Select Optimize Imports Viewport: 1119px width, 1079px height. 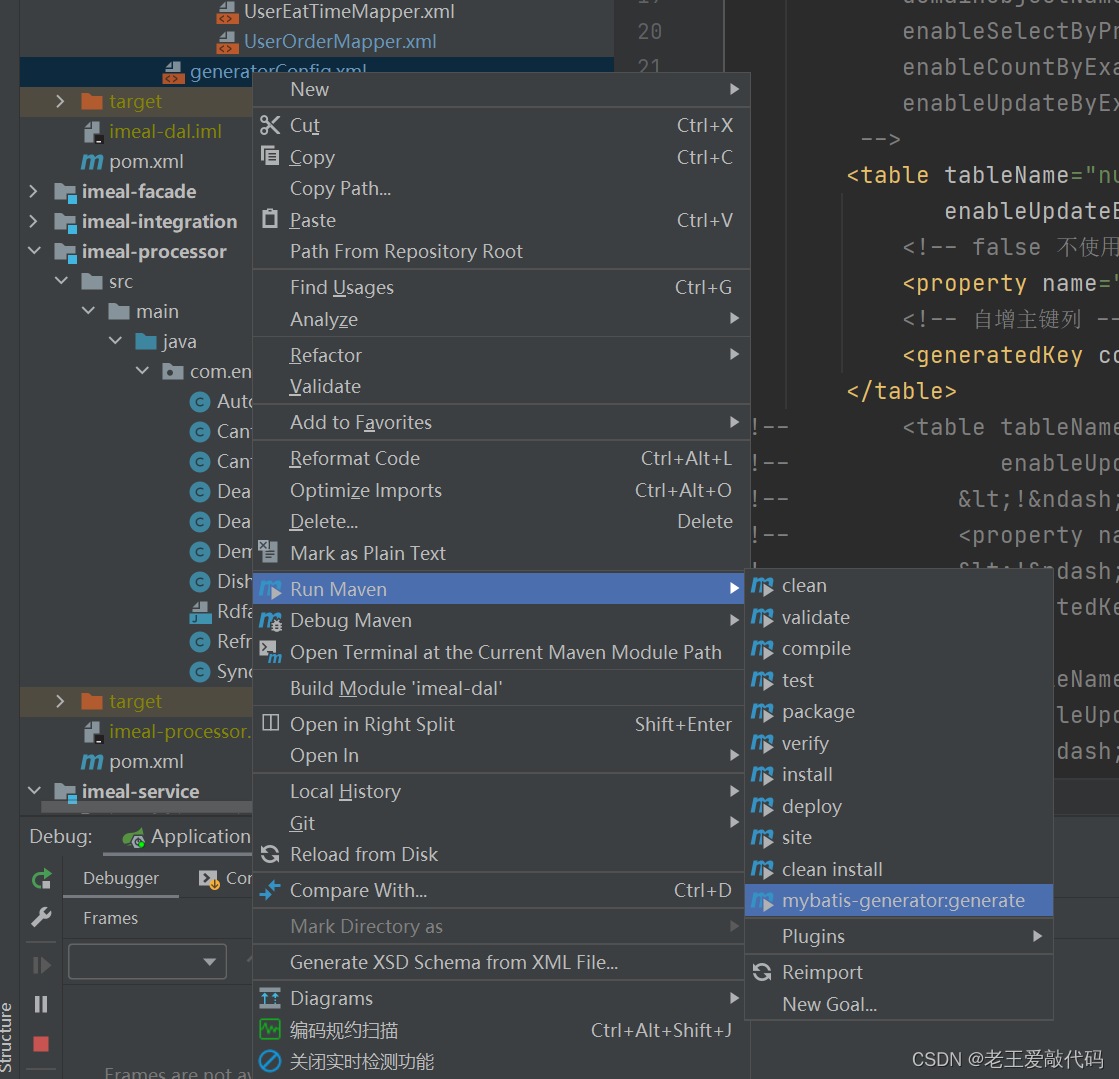click(501, 490)
